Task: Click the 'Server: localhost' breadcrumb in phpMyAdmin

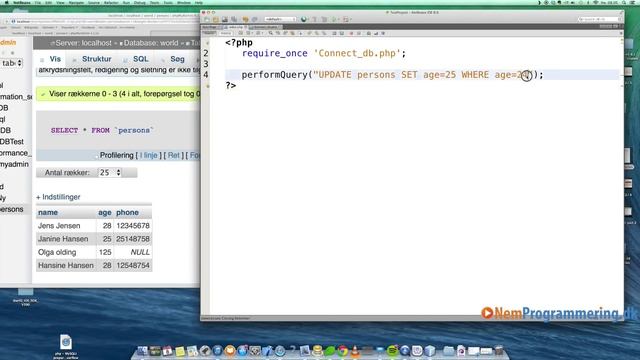Action: point(83,43)
